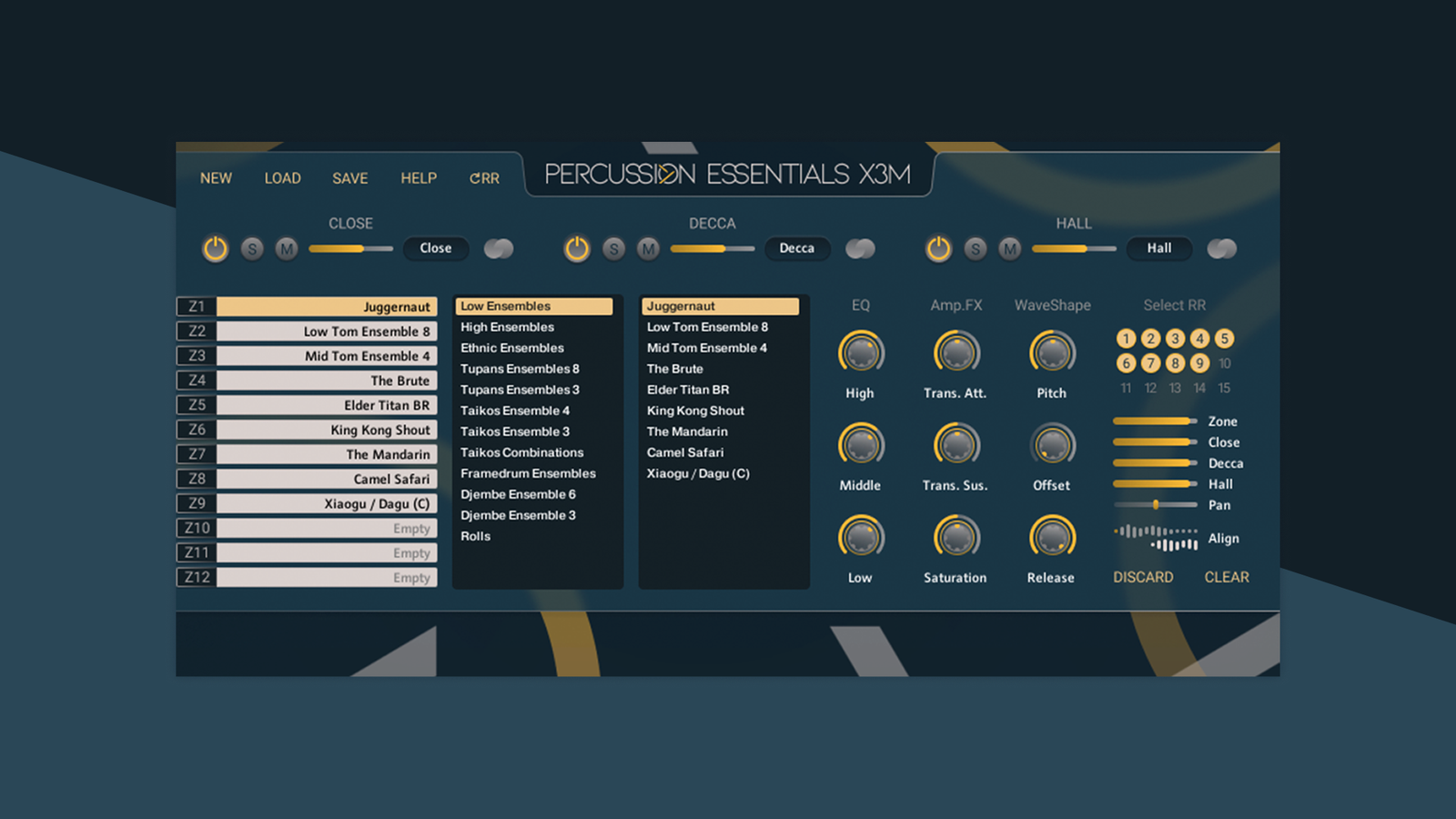
Task: Open the Hall output dropdown
Action: (x=1159, y=248)
